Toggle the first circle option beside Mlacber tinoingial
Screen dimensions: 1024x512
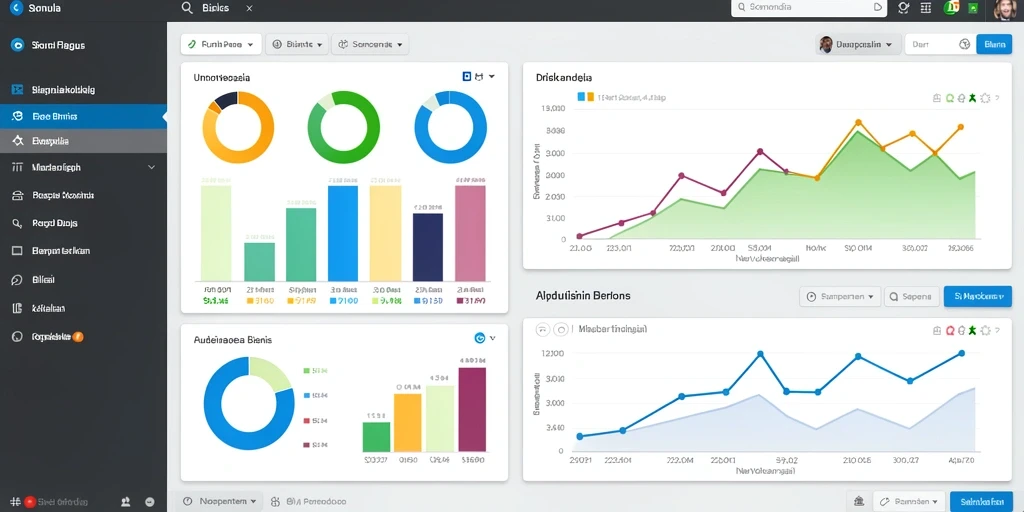click(x=543, y=330)
